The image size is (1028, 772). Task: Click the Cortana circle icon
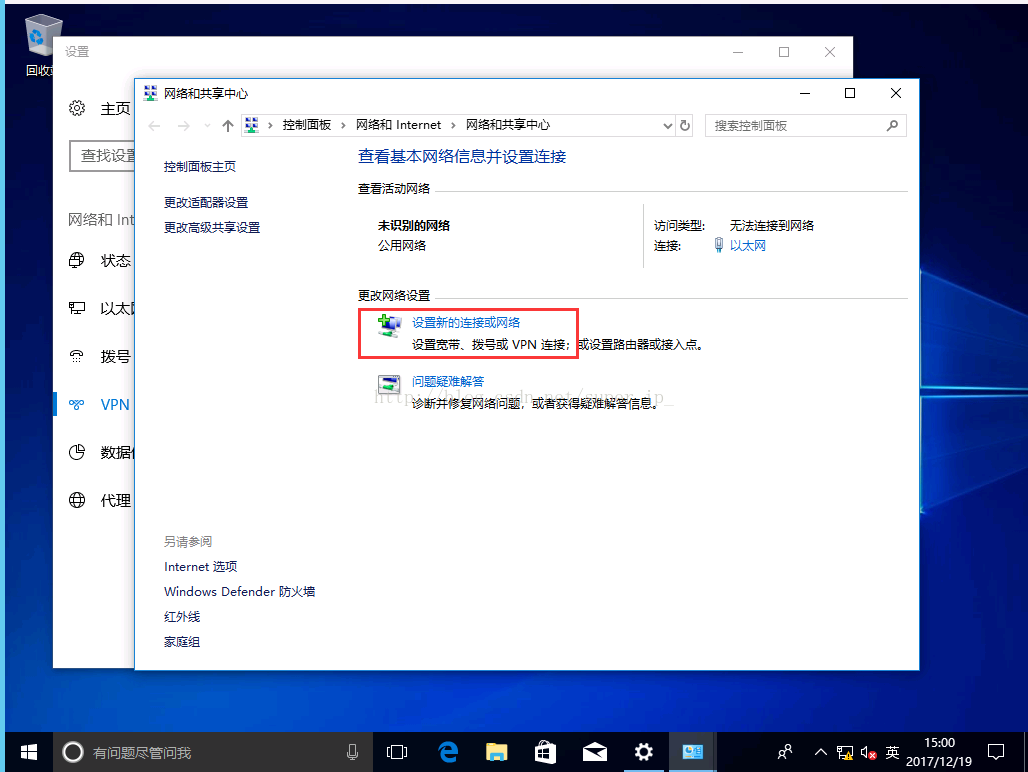73,752
